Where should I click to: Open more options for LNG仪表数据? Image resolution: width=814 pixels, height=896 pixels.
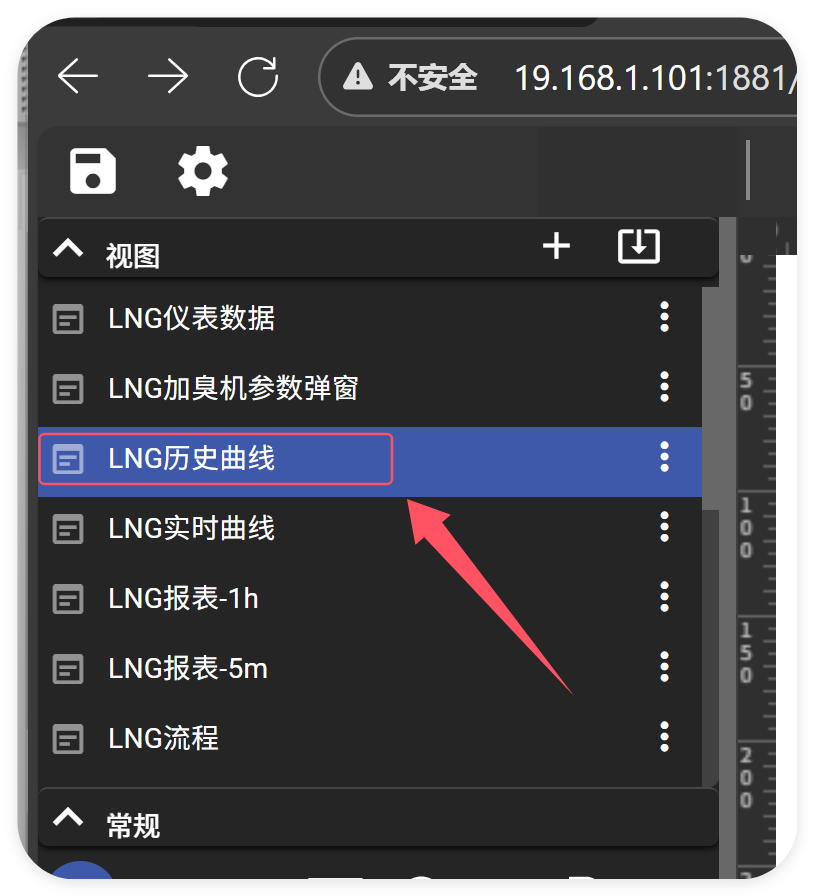664,317
